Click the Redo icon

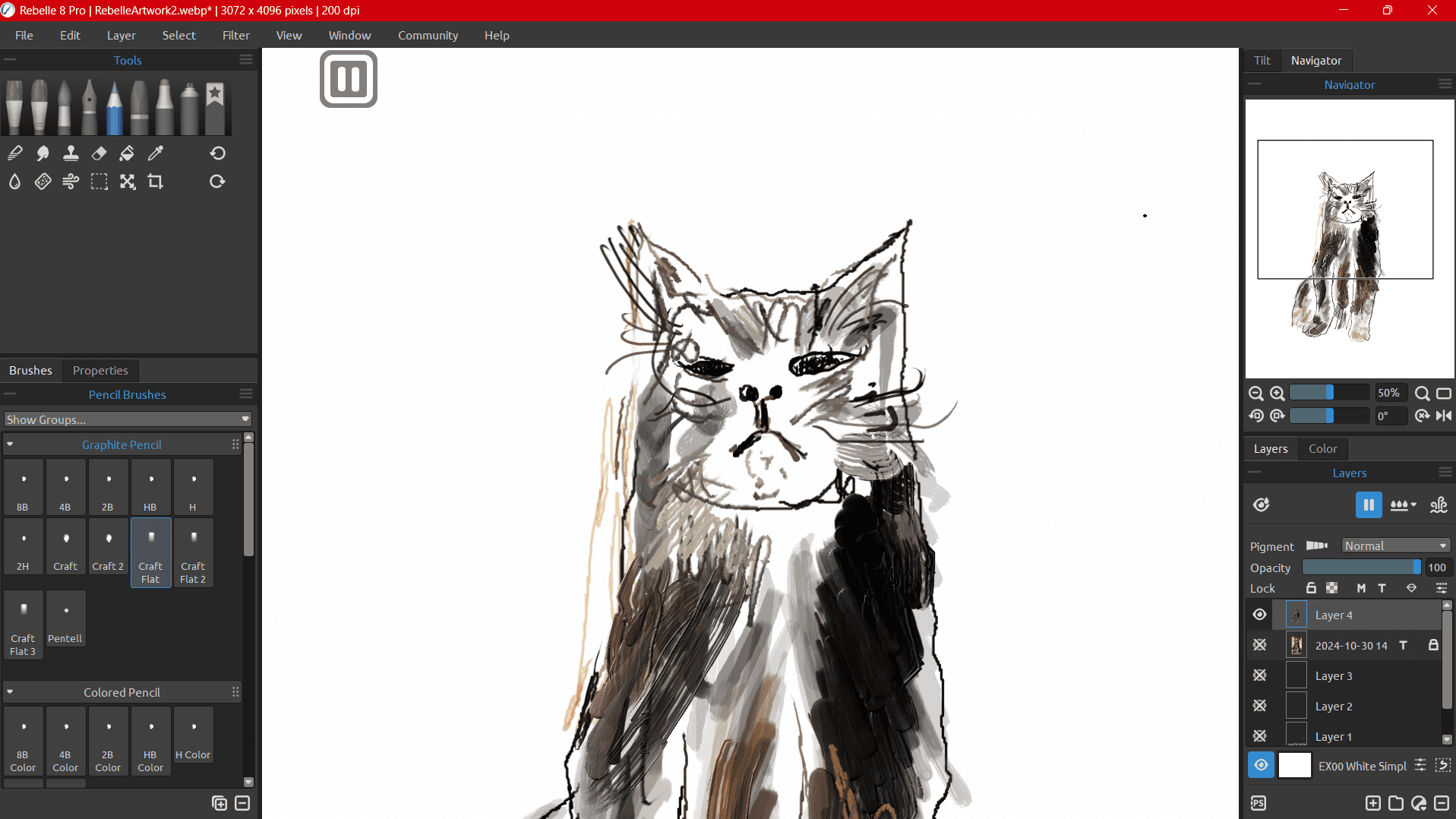tap(218, 182)
